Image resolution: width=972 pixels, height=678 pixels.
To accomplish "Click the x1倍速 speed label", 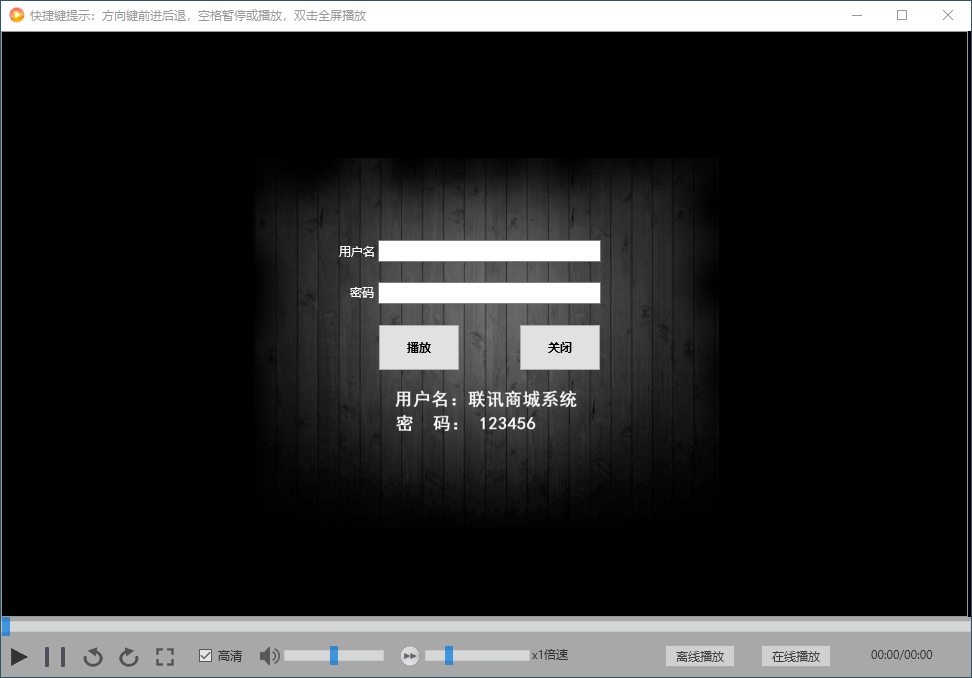I will click(x=550, y=655).
